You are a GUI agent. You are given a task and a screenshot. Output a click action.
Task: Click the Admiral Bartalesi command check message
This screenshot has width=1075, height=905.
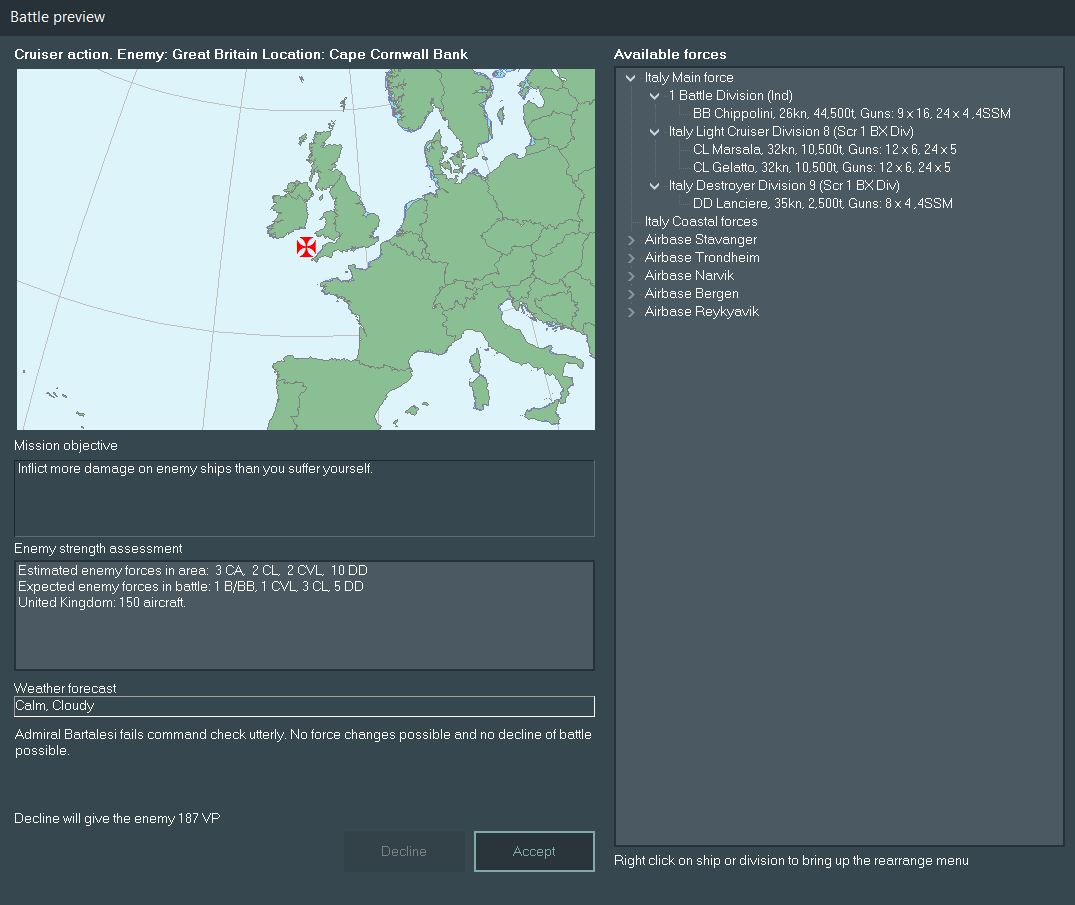point(304,743)
